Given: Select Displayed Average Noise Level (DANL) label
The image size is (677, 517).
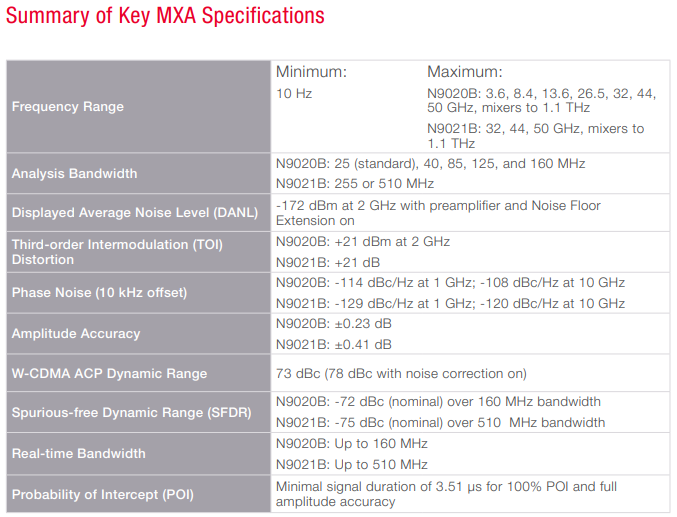Looking at the screenshot, I should (x=135, y=213).
